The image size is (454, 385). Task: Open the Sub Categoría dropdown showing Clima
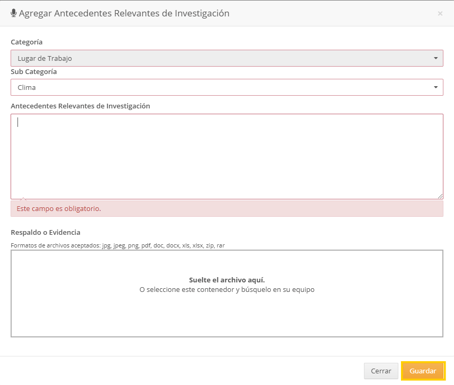click(227, 87)
